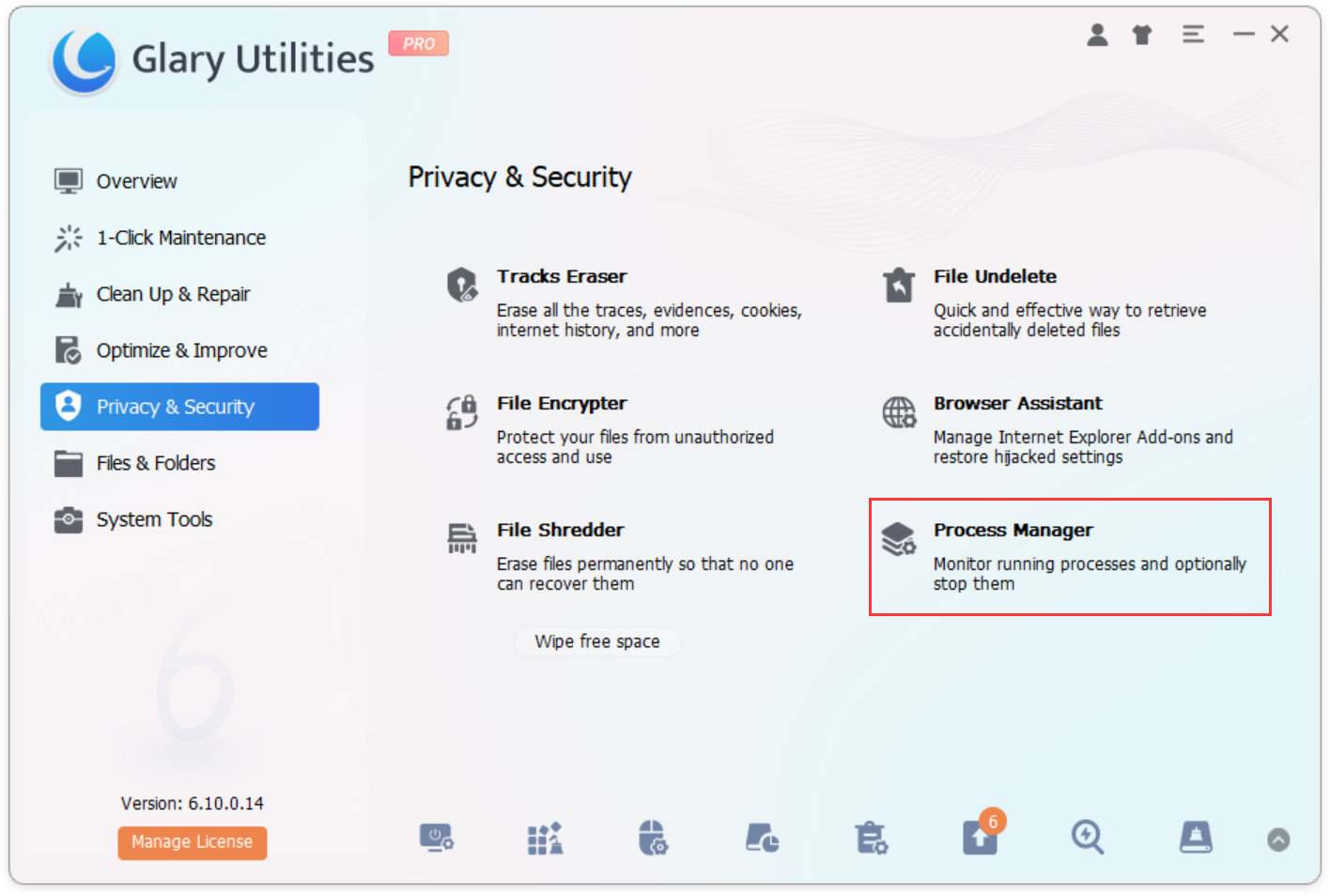
Task: Start the File Shredder
Action: pos(560,530)
